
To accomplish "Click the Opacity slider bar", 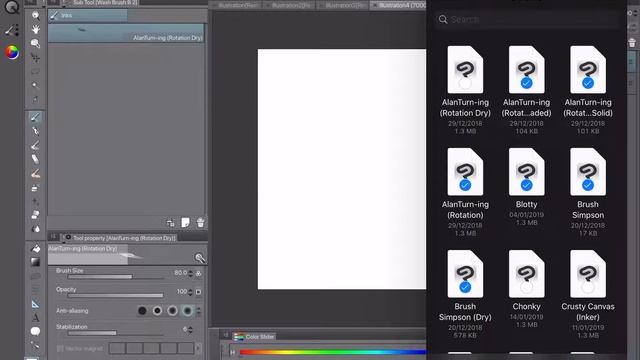I will click(116, 296).
